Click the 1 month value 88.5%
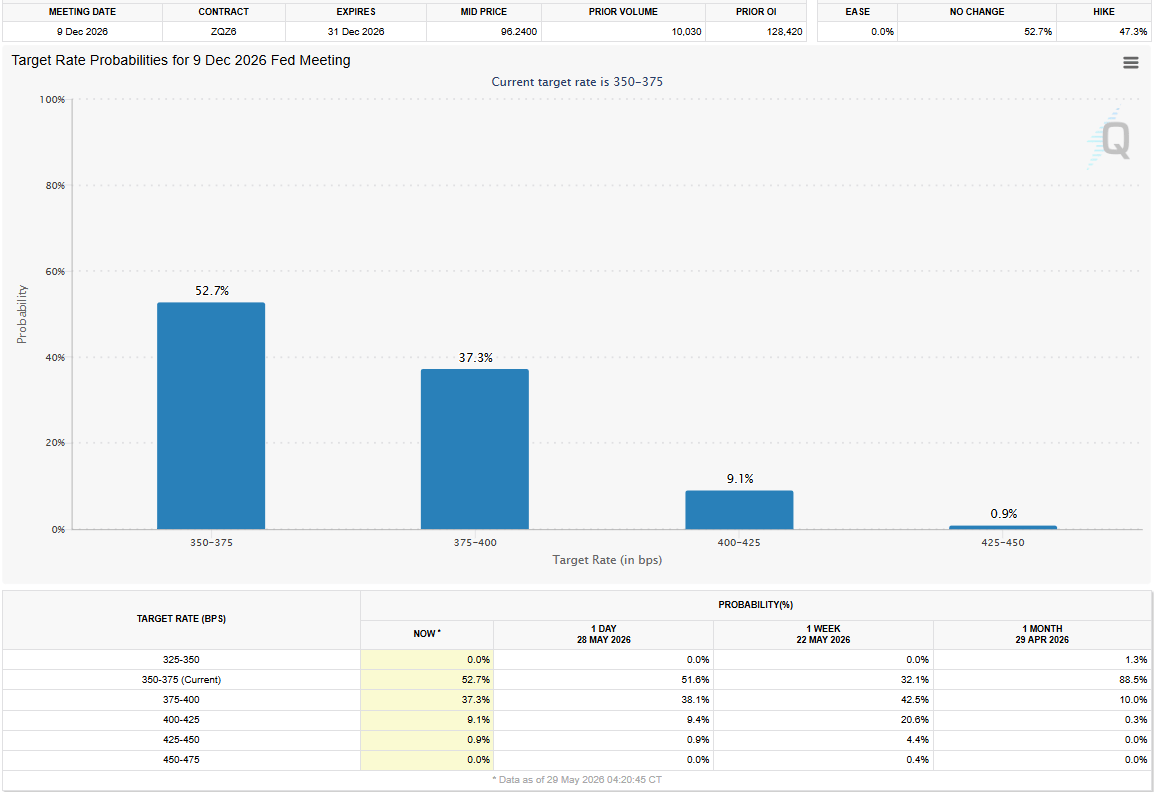The height and width of the screenshot is (792, 1154). [1133, 680]
